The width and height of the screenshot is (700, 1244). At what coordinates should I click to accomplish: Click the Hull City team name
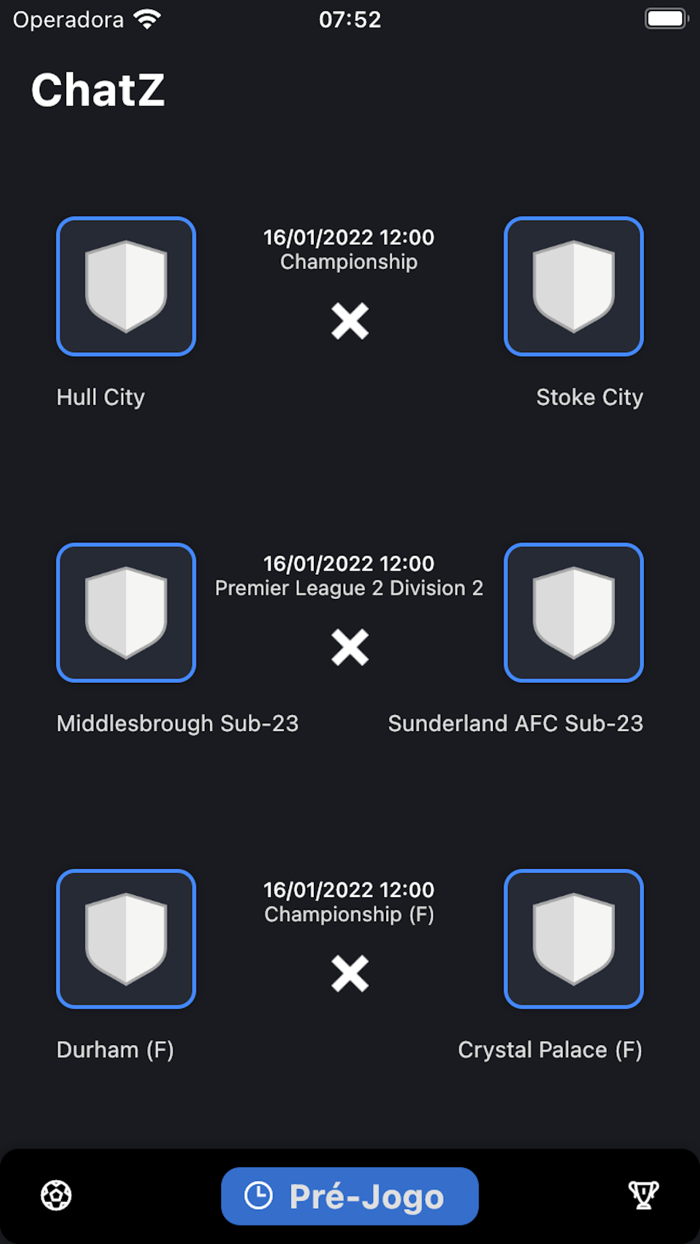pos(101,397)
